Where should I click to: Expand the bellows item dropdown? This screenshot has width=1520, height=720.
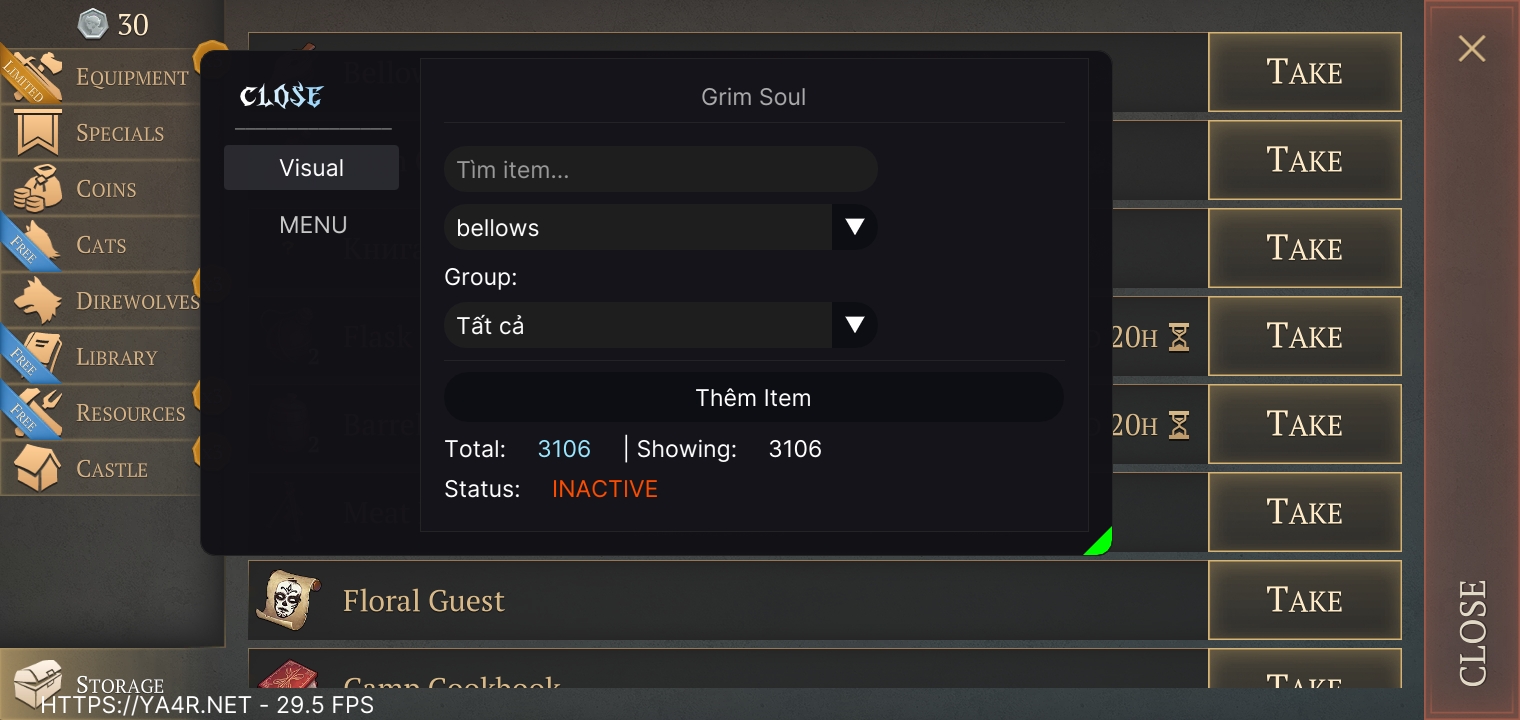pyautogui.click(x=854, y=227)
